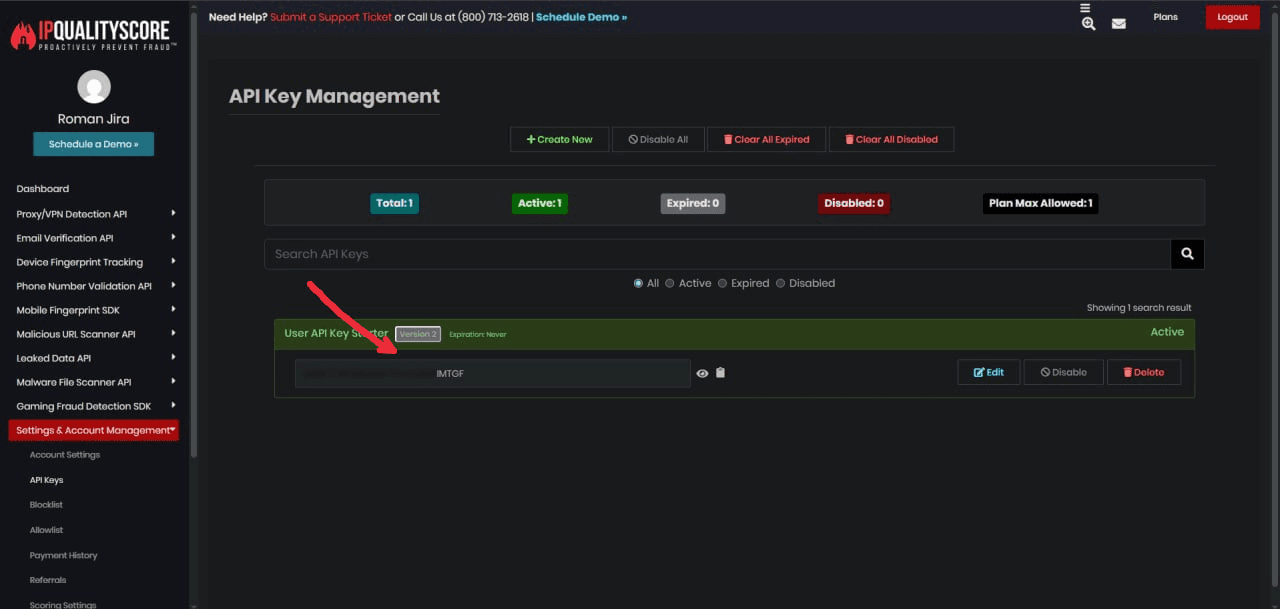Disable the User API Key
Image resolution: width=1280 pixels, height=609 pixels.
point(1063,372)
